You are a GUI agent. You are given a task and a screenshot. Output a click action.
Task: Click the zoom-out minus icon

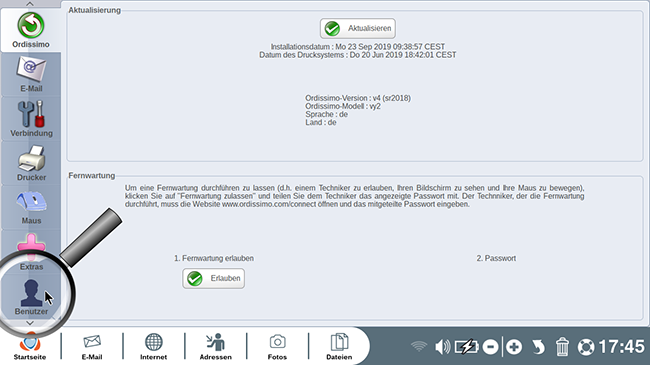point(490,347)
